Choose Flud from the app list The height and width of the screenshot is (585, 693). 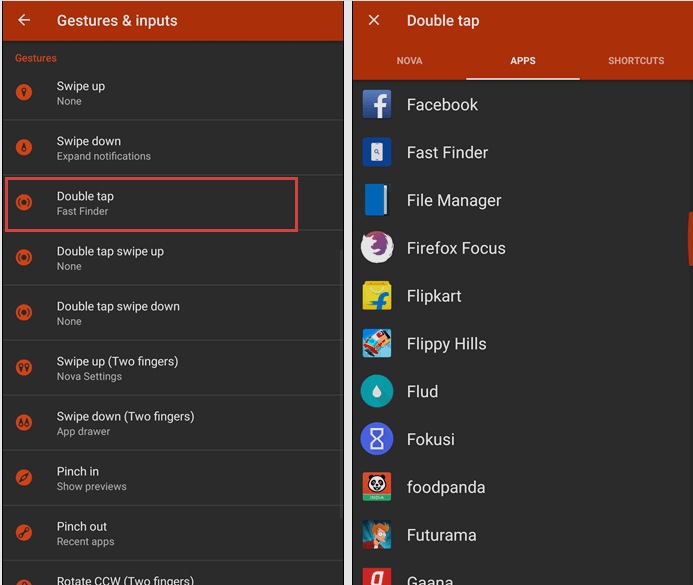coord(523,391)
